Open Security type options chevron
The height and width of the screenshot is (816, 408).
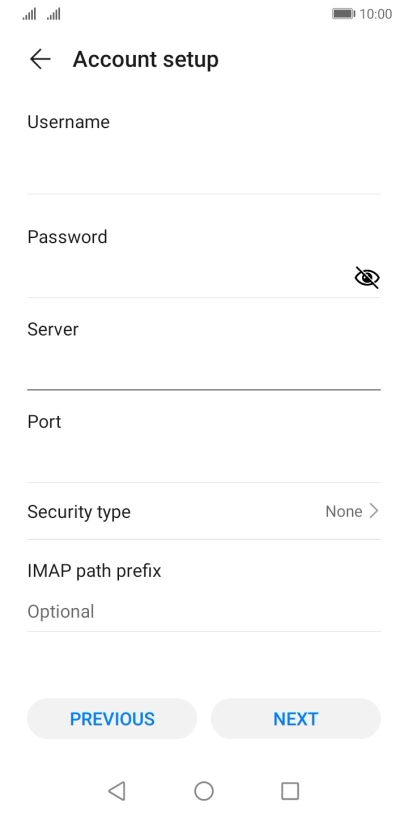pos(374,512)
